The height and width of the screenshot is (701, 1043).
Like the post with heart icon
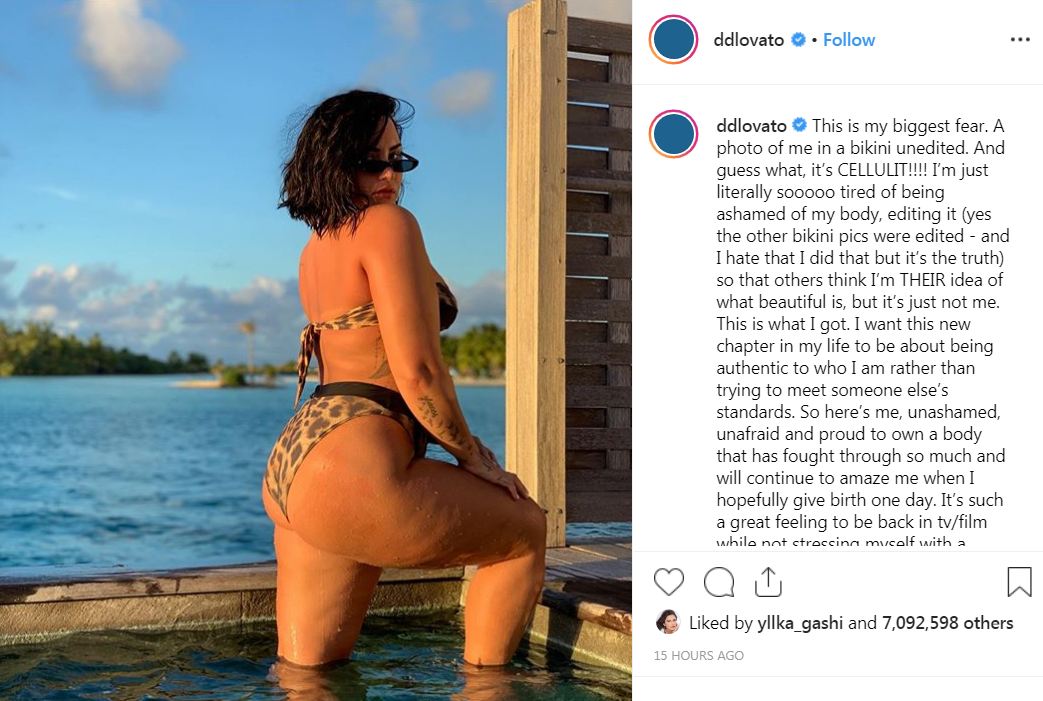pyautogui.click(x=669, y=582)
